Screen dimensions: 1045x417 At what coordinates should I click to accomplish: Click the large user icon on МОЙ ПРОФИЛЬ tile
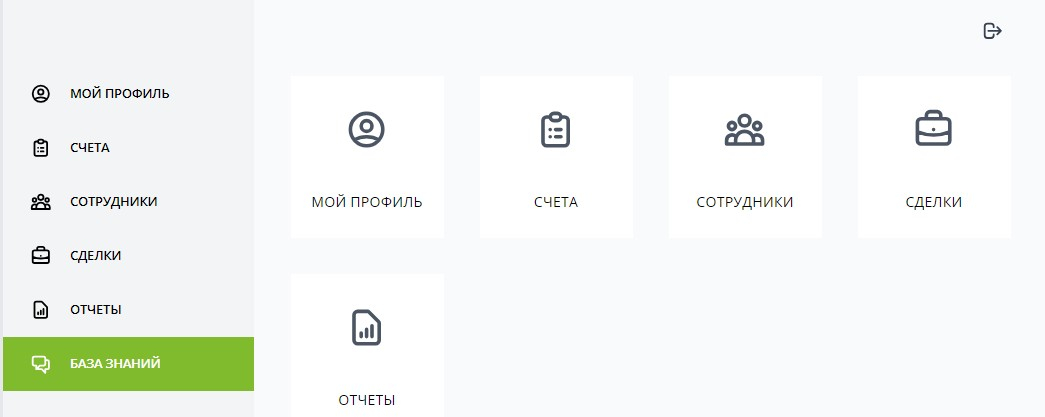tap(367, 129)
